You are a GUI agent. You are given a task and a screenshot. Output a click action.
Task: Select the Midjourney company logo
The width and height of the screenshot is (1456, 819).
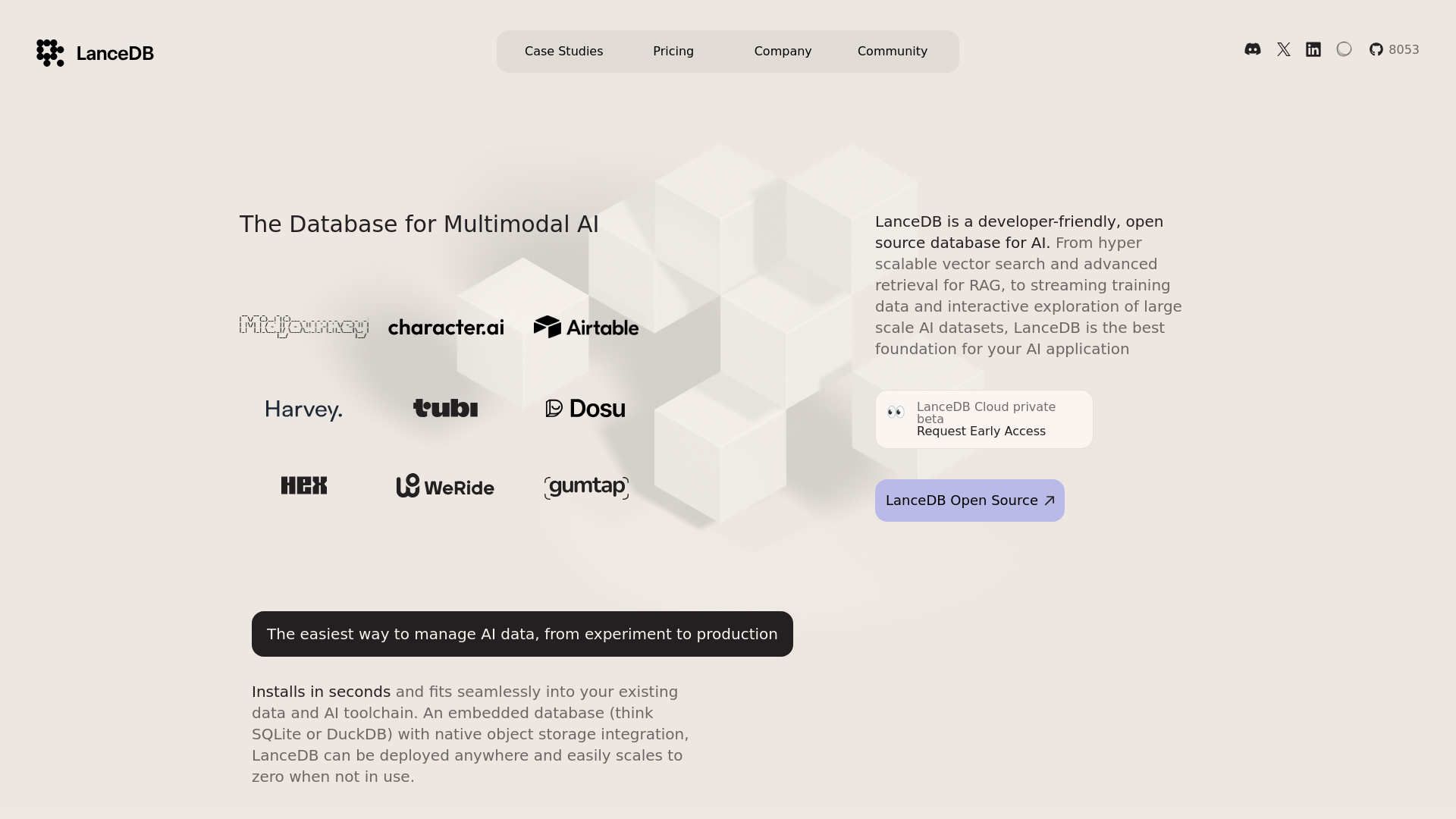303,326
